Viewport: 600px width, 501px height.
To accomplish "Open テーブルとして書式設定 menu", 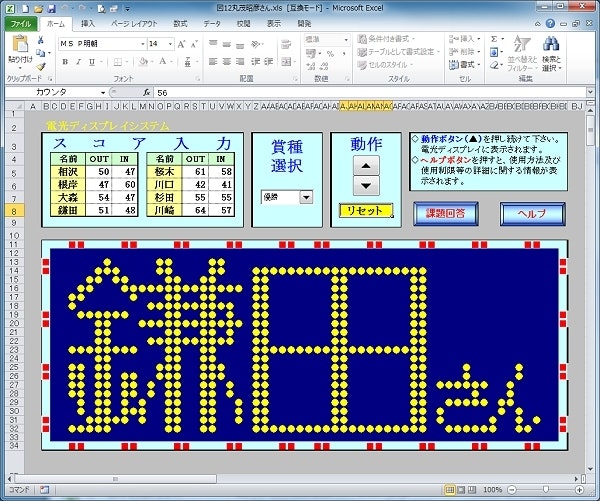I will click(398, 52).
